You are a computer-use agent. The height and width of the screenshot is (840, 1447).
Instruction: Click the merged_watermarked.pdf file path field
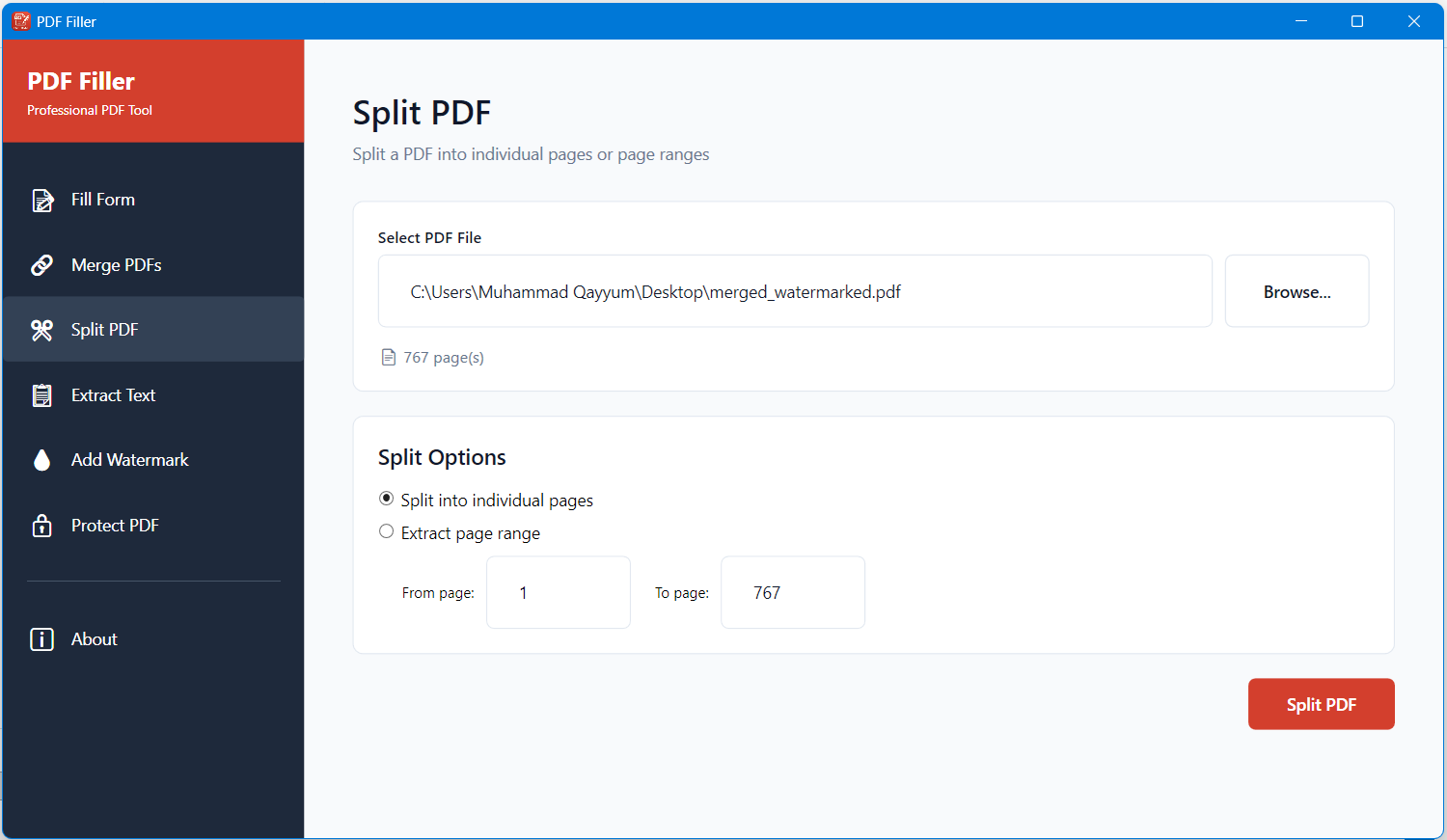tap(795, 290)
